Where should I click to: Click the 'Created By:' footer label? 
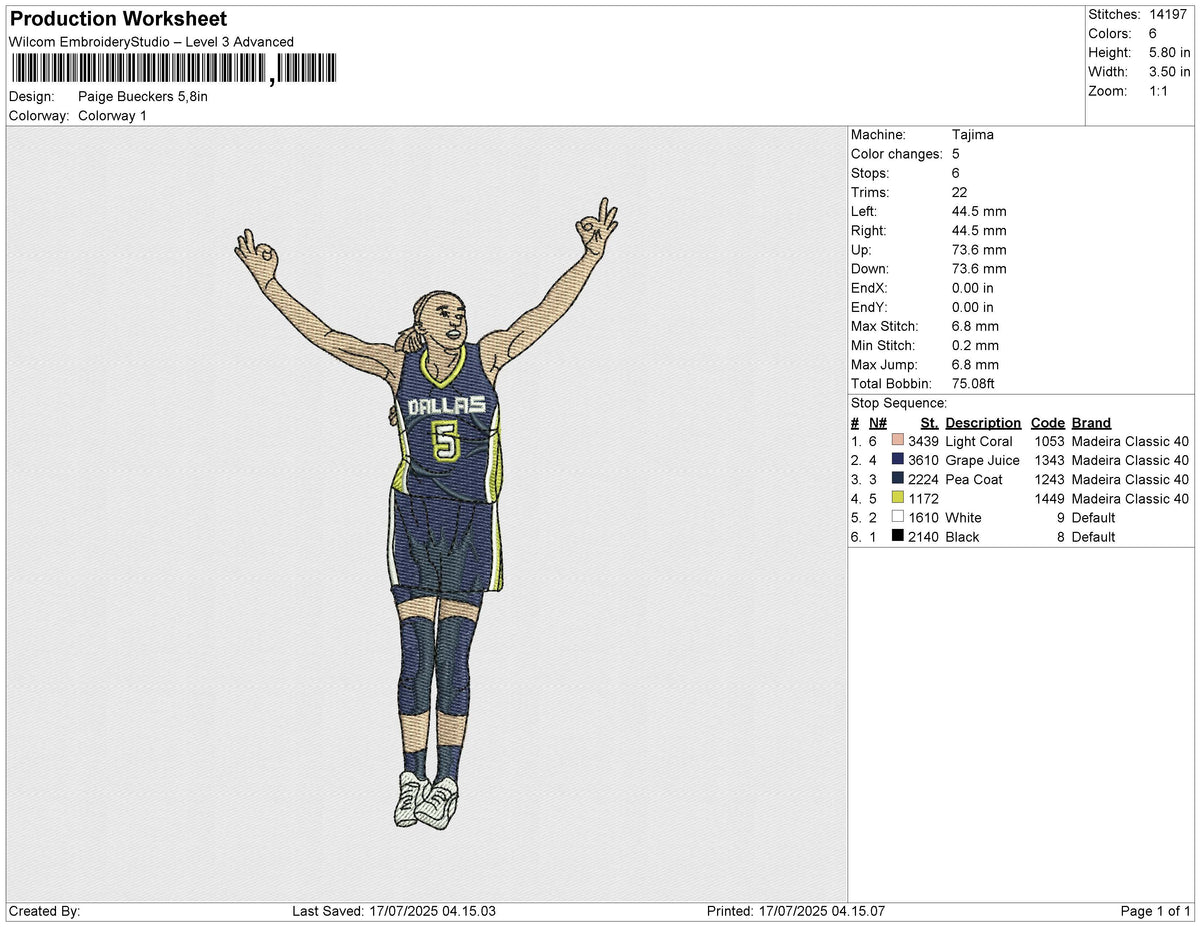click(x=44, y=911)
